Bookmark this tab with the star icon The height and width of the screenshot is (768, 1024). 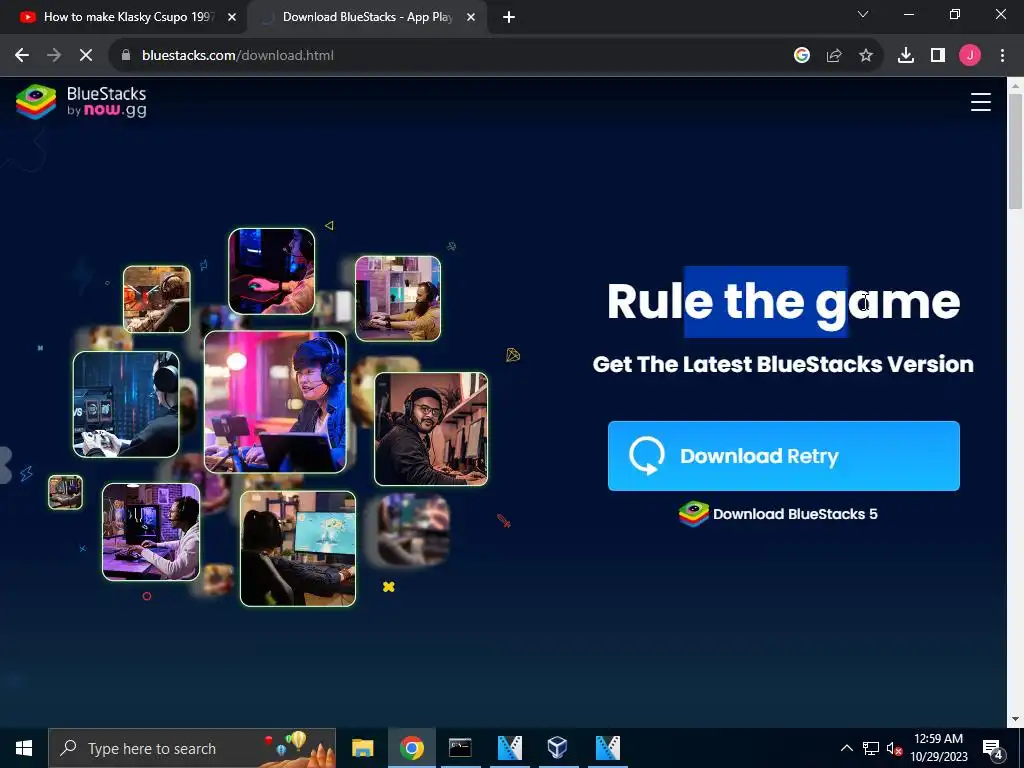click(x=866, y=56)
